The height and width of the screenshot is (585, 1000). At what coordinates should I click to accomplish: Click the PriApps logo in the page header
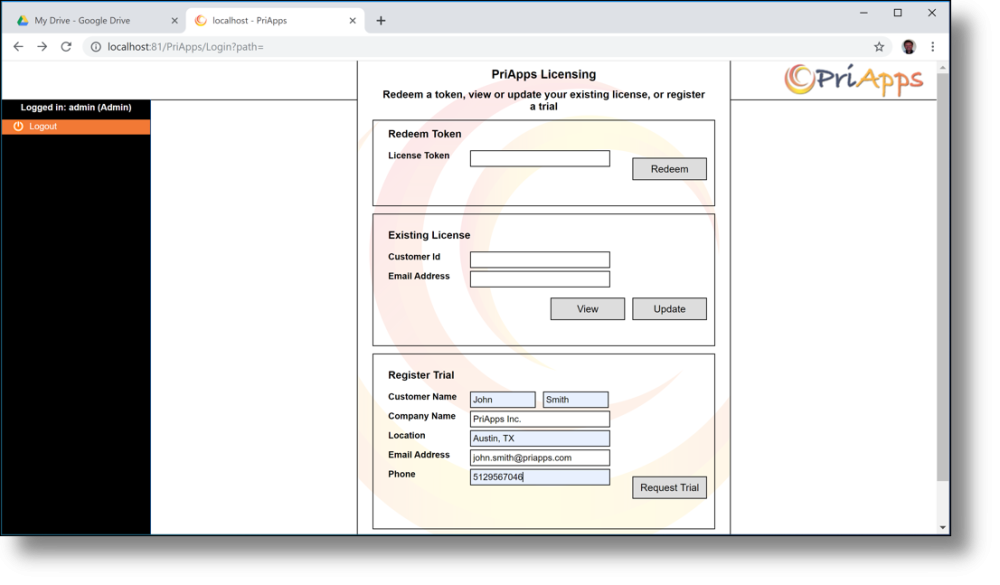[x=855, y=82]
